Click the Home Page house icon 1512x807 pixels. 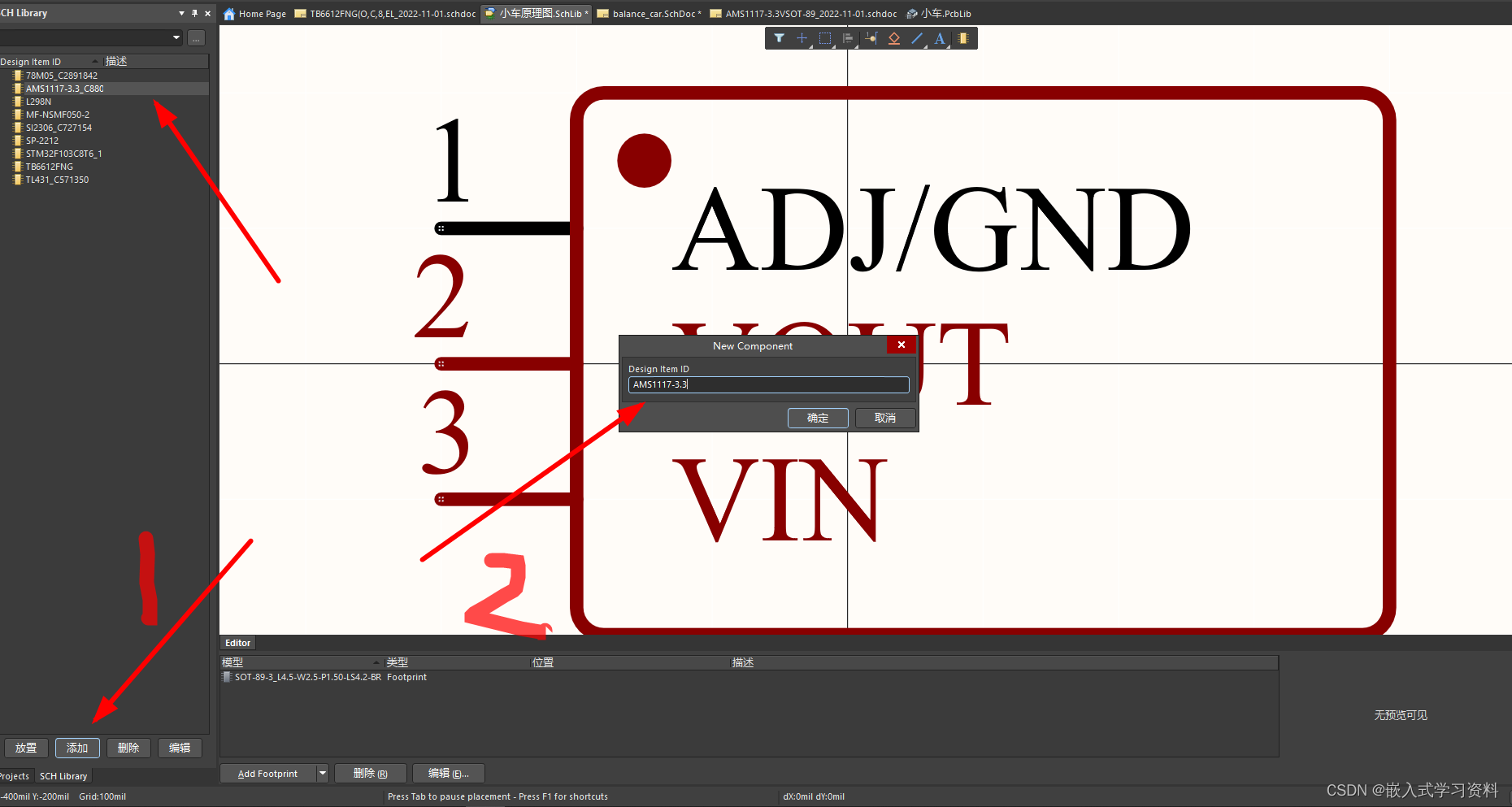click(229, 14)
